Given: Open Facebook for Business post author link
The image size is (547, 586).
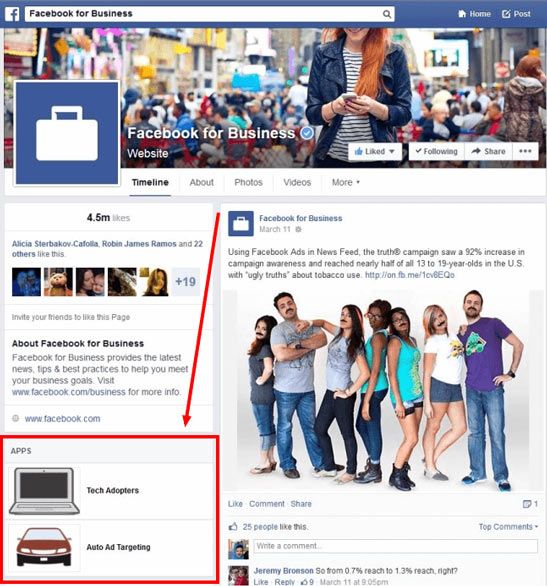Looking at the screenshot, I should [301, 218].
